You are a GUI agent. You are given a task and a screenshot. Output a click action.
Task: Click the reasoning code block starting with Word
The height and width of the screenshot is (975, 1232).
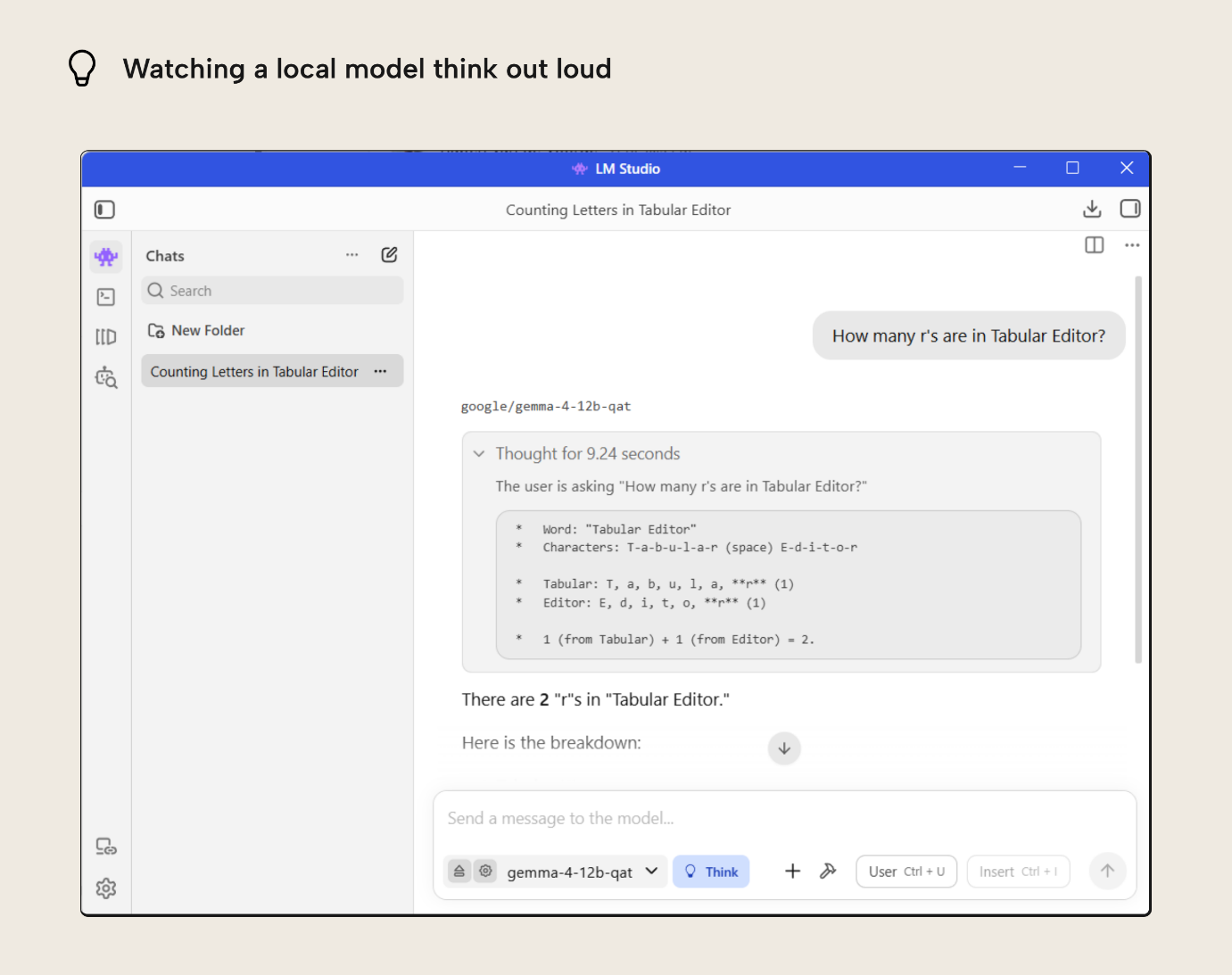789,584
